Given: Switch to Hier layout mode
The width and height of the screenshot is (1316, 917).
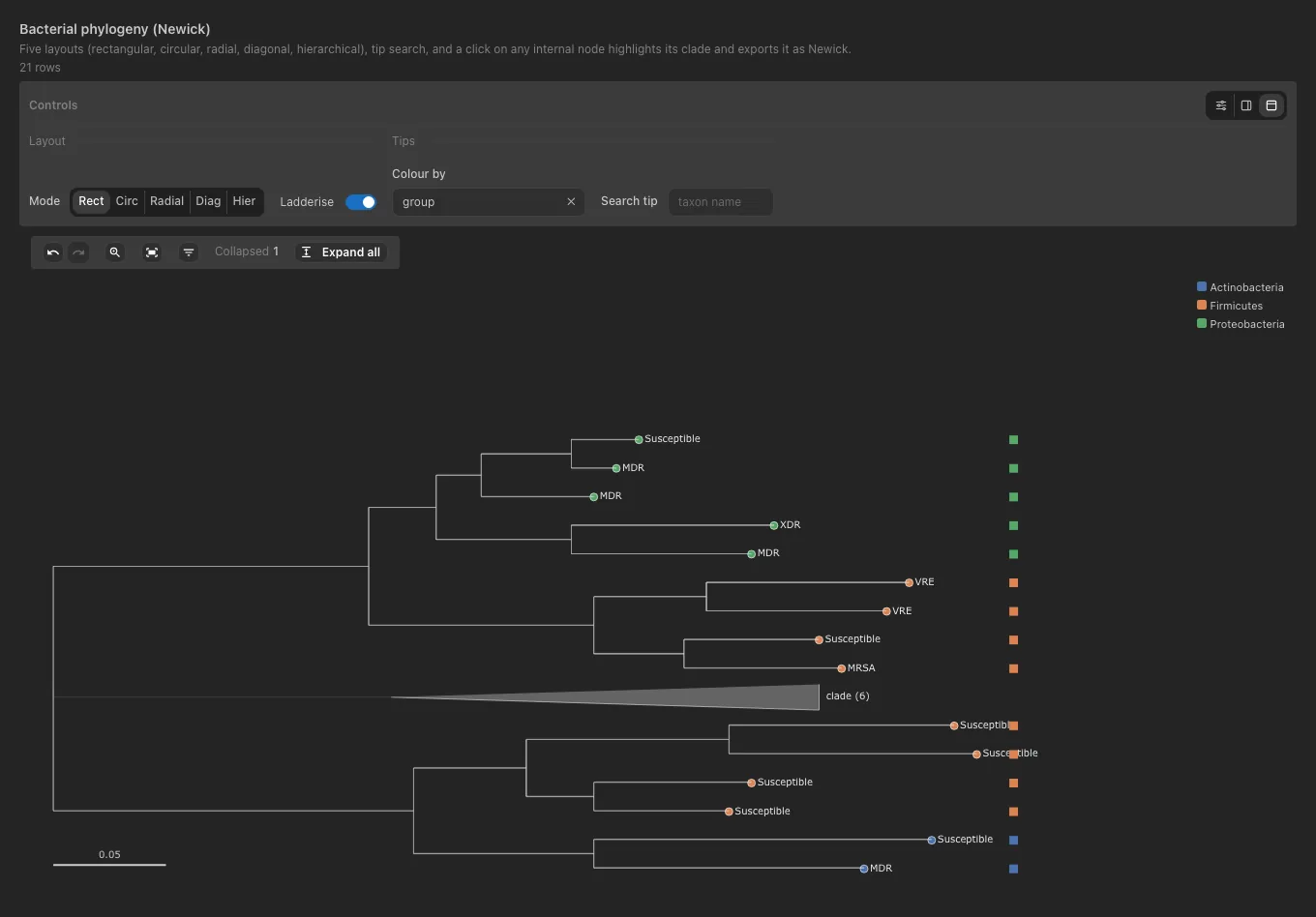Looking at the screenshot, I should 244,201.
